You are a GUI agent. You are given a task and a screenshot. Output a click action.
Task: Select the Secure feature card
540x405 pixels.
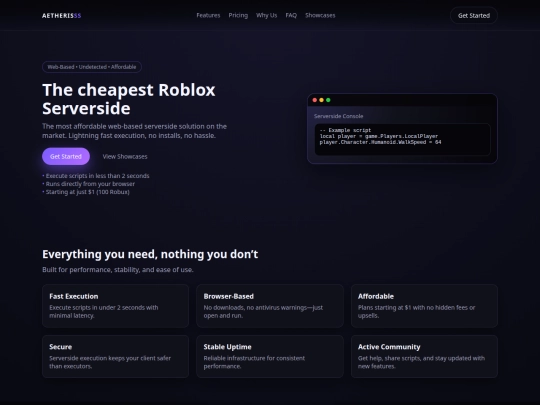(115, 356)
